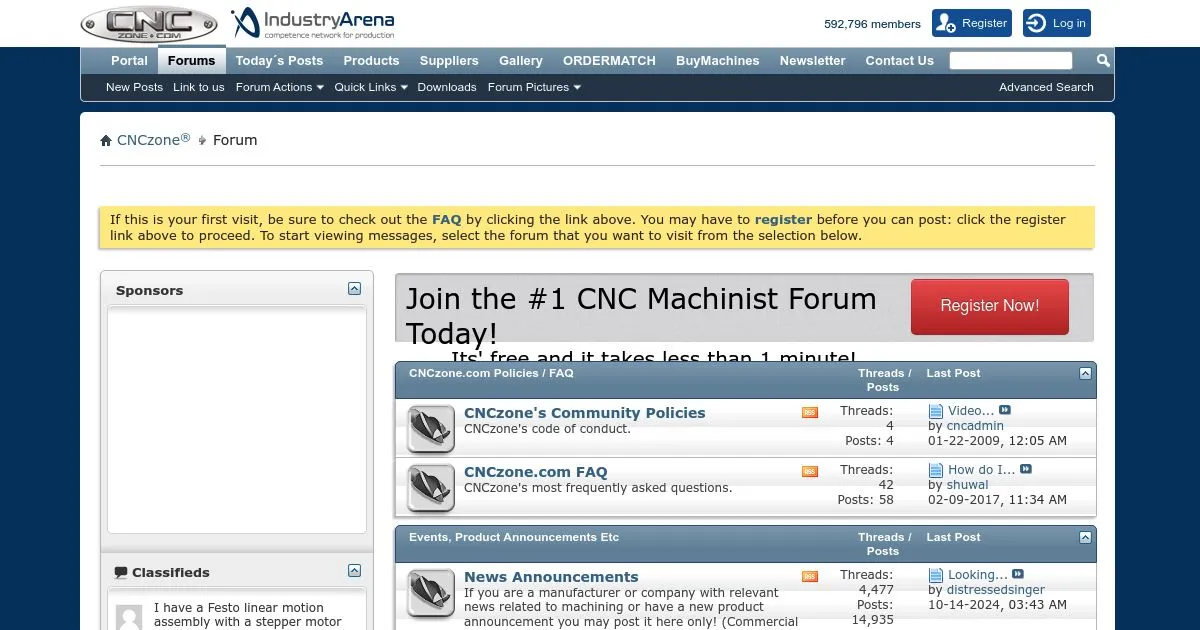The image size is (1200, 630).
Task: Click the CNCzone breadcrumb link
Action: click(x=153, y=140)
